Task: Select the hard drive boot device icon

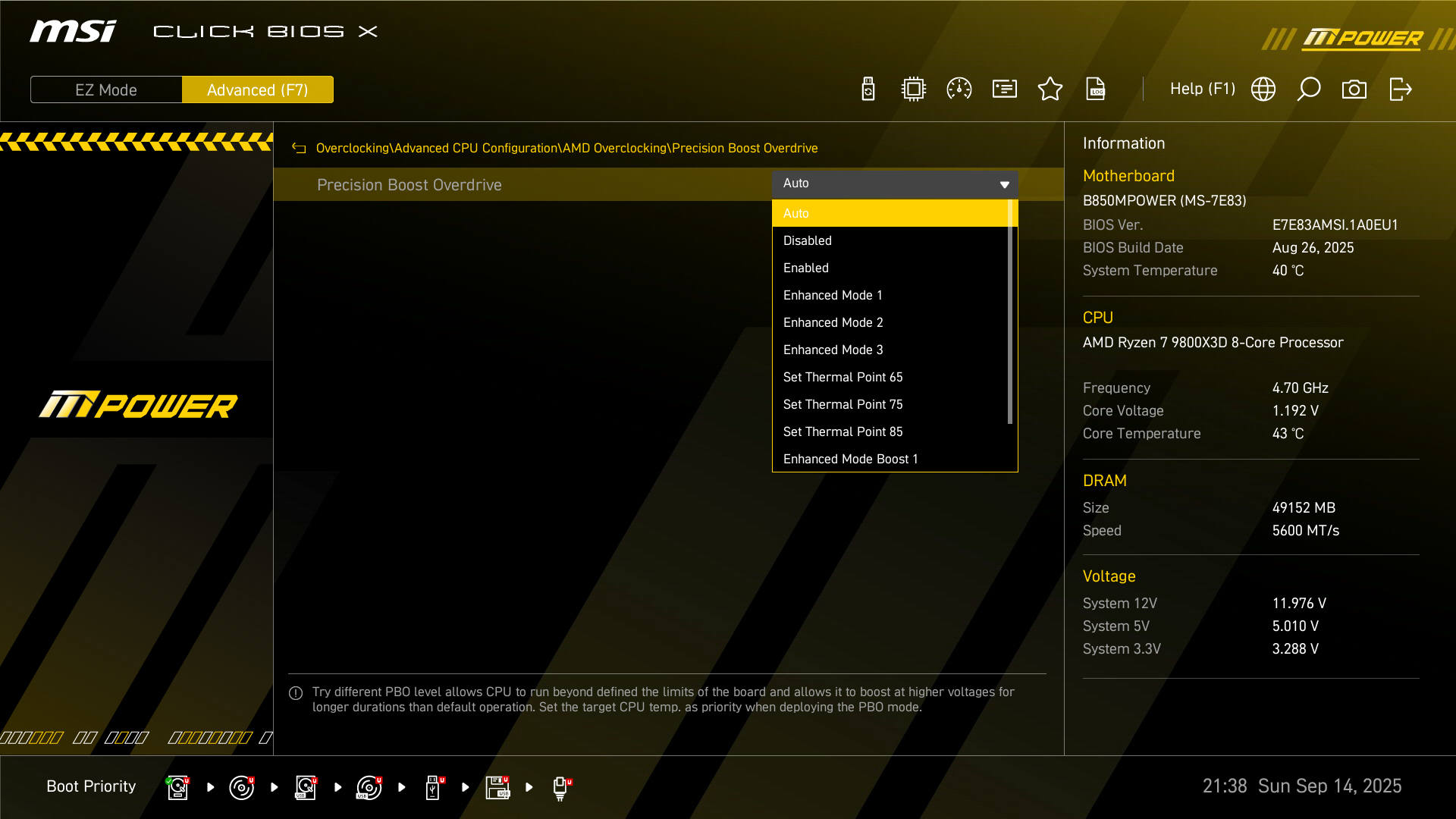Action: pos(177,787)
